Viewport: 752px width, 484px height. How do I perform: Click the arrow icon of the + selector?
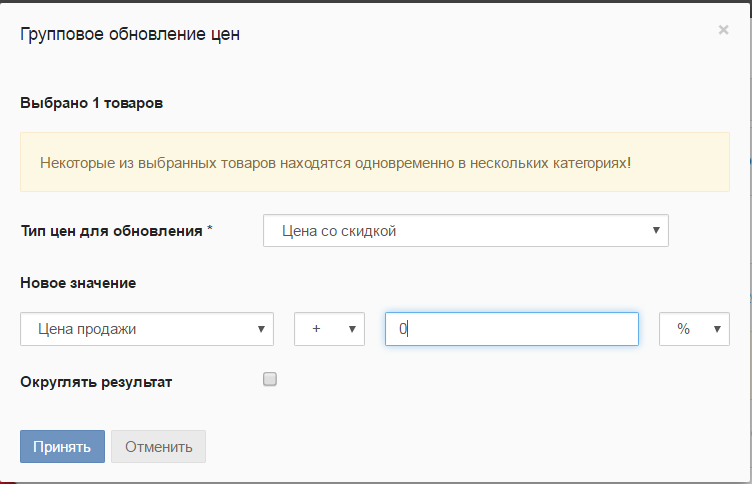(x=352, y=329)
